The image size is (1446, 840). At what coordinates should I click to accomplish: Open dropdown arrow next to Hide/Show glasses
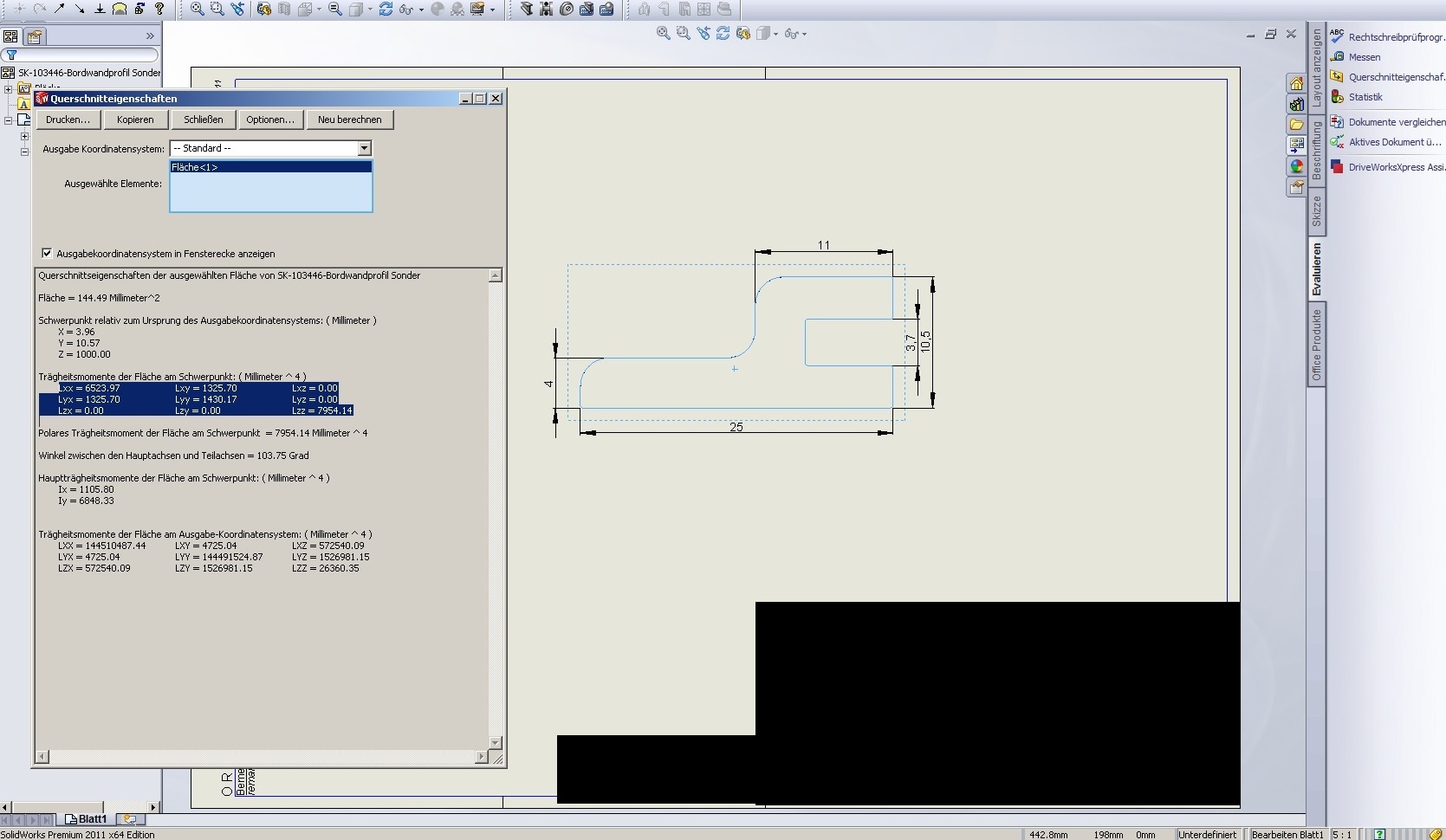tap(421, 10)
